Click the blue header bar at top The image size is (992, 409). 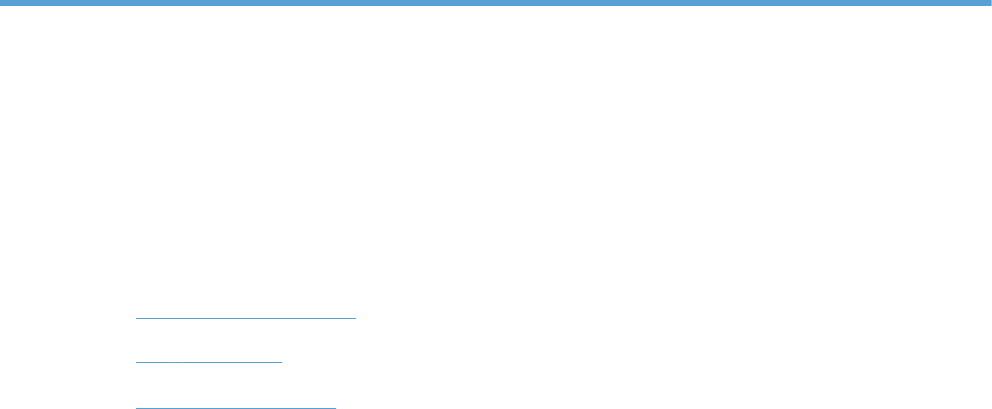tap(496, 3)
